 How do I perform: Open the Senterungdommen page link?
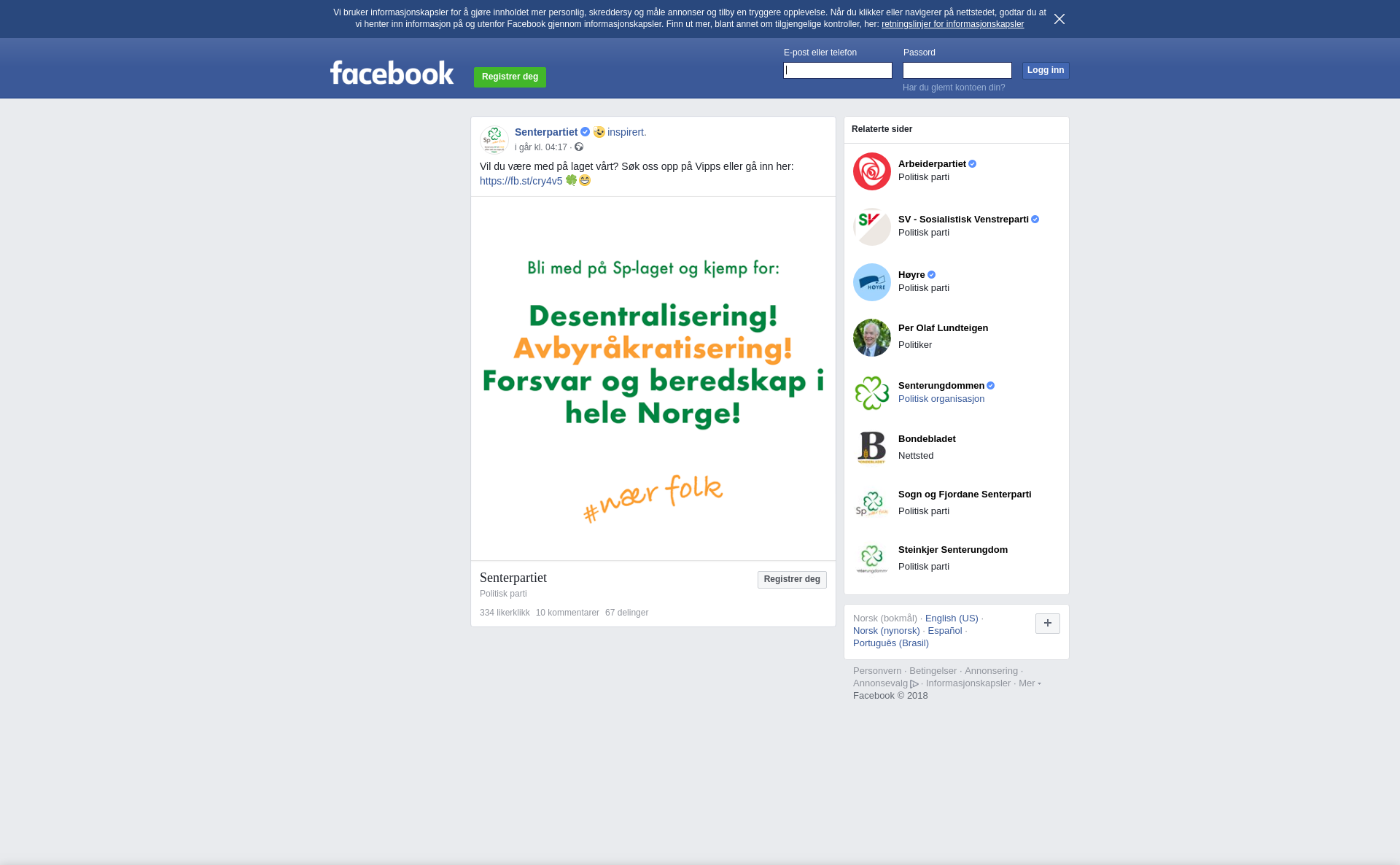pos(941,386)
